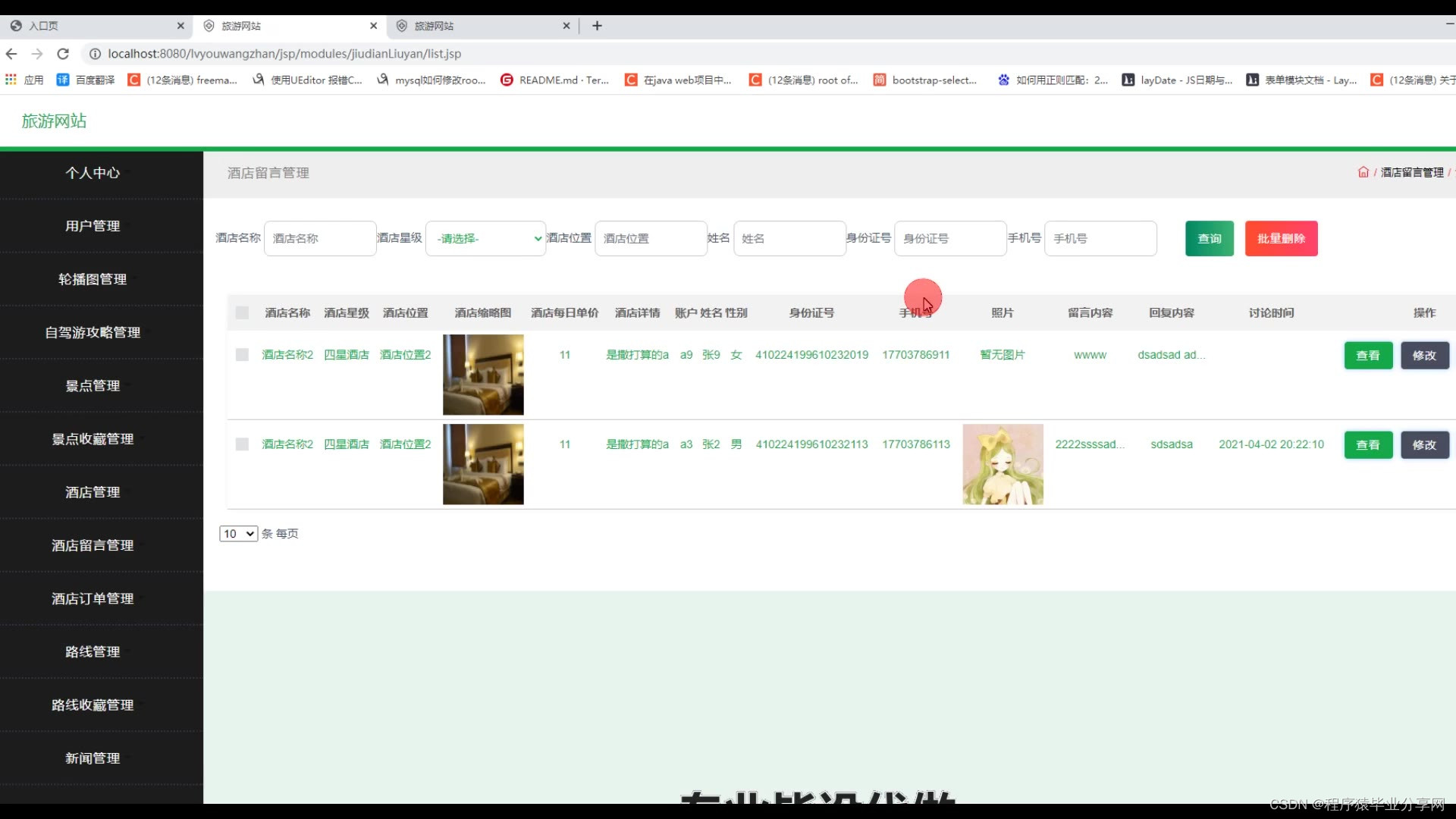
Task: Open the rows-per-page dropdown
Action: (x=238, y=534)
